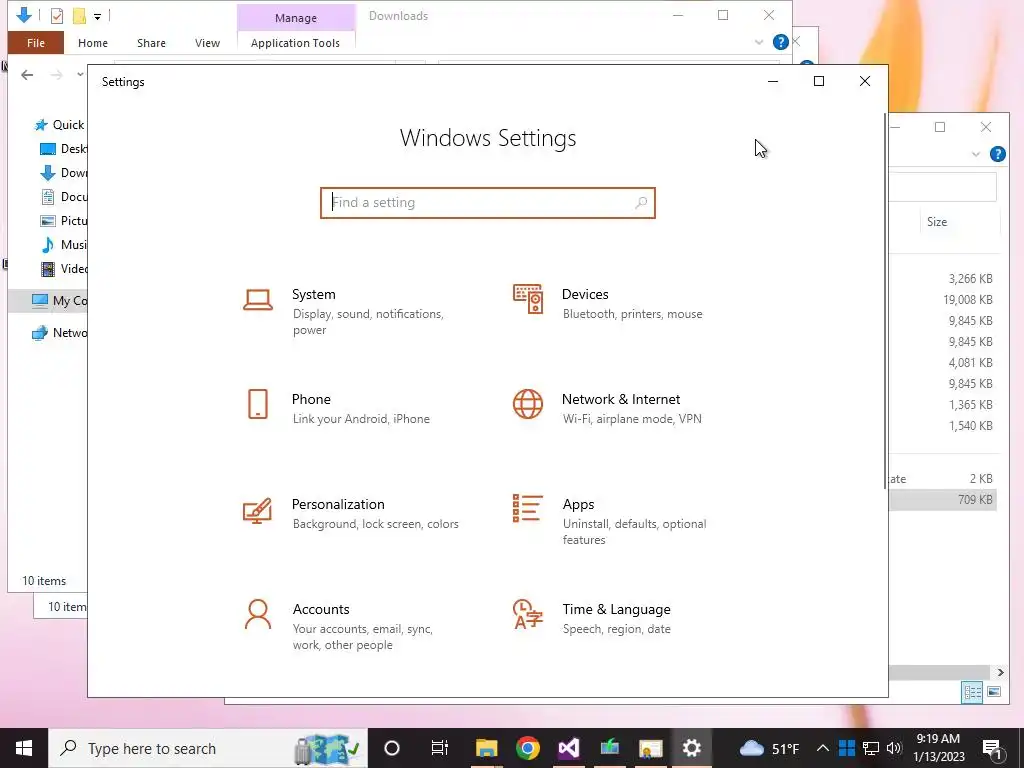Open the Accounts settings icon

pyautogui.click(x=258, y=615)
